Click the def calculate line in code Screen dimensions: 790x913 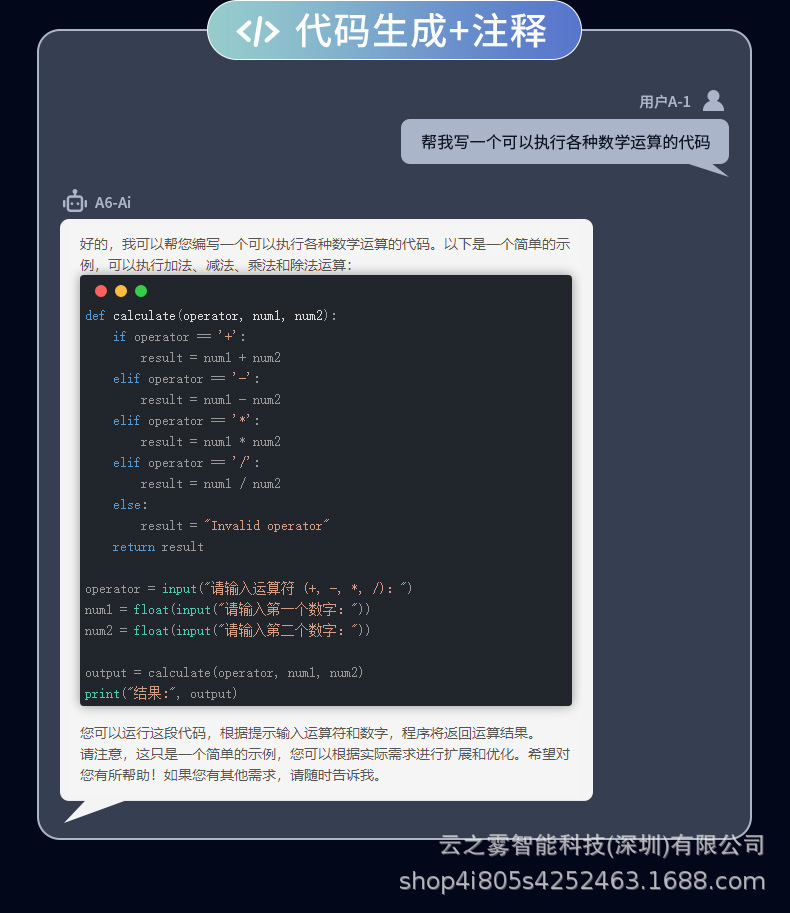click(211, 316)
